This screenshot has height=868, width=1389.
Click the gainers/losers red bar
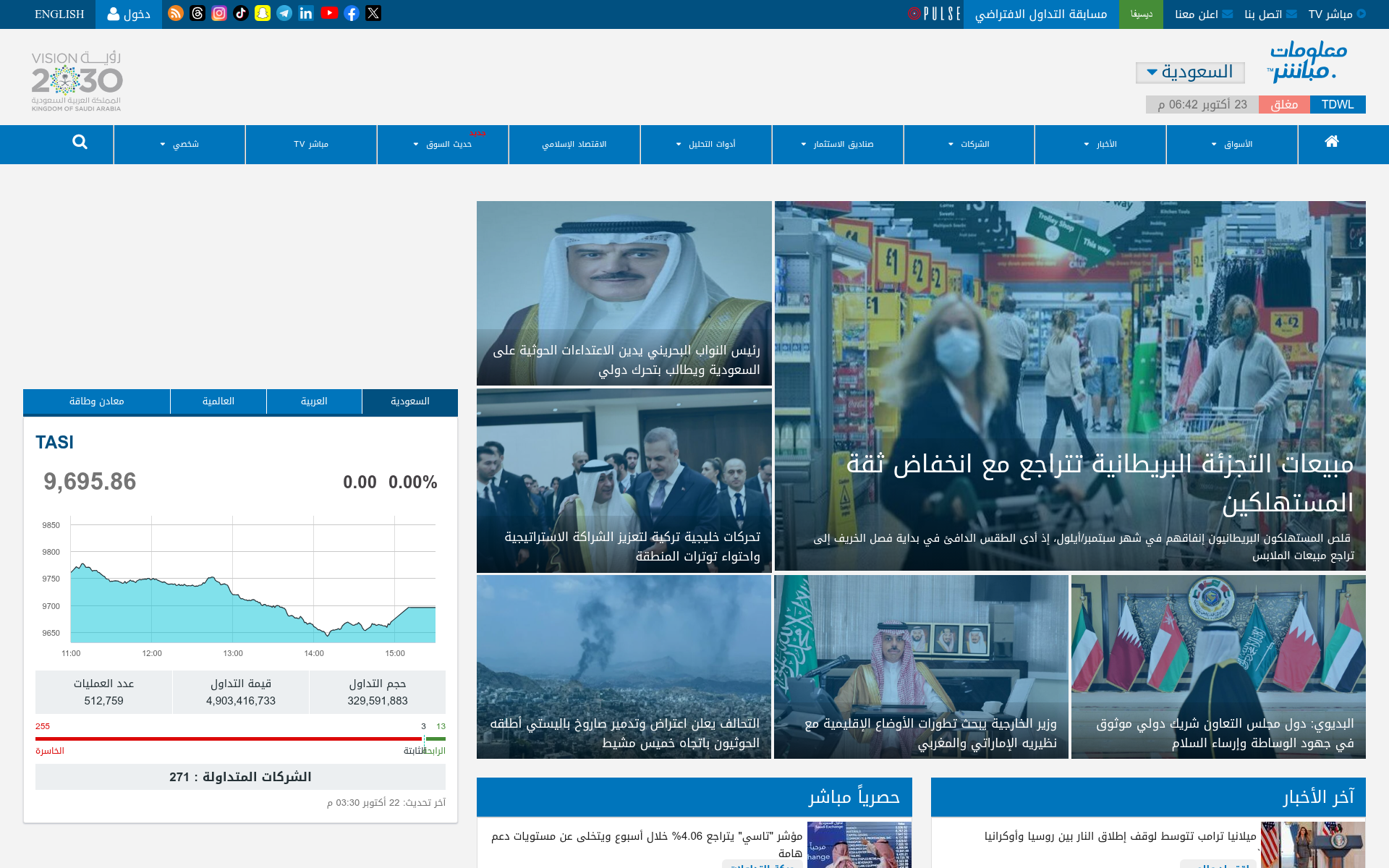tap(229, 739)
